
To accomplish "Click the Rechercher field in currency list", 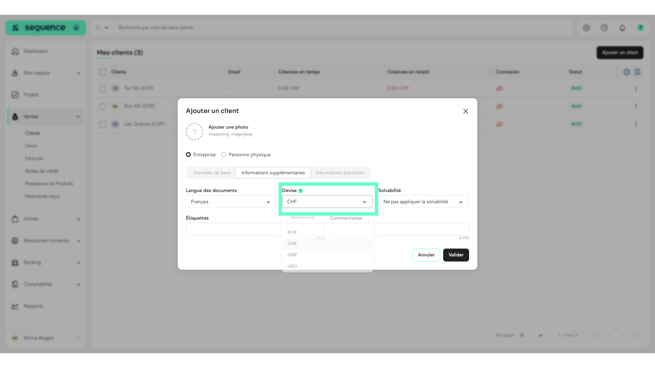I will click(x=327, y=218).
